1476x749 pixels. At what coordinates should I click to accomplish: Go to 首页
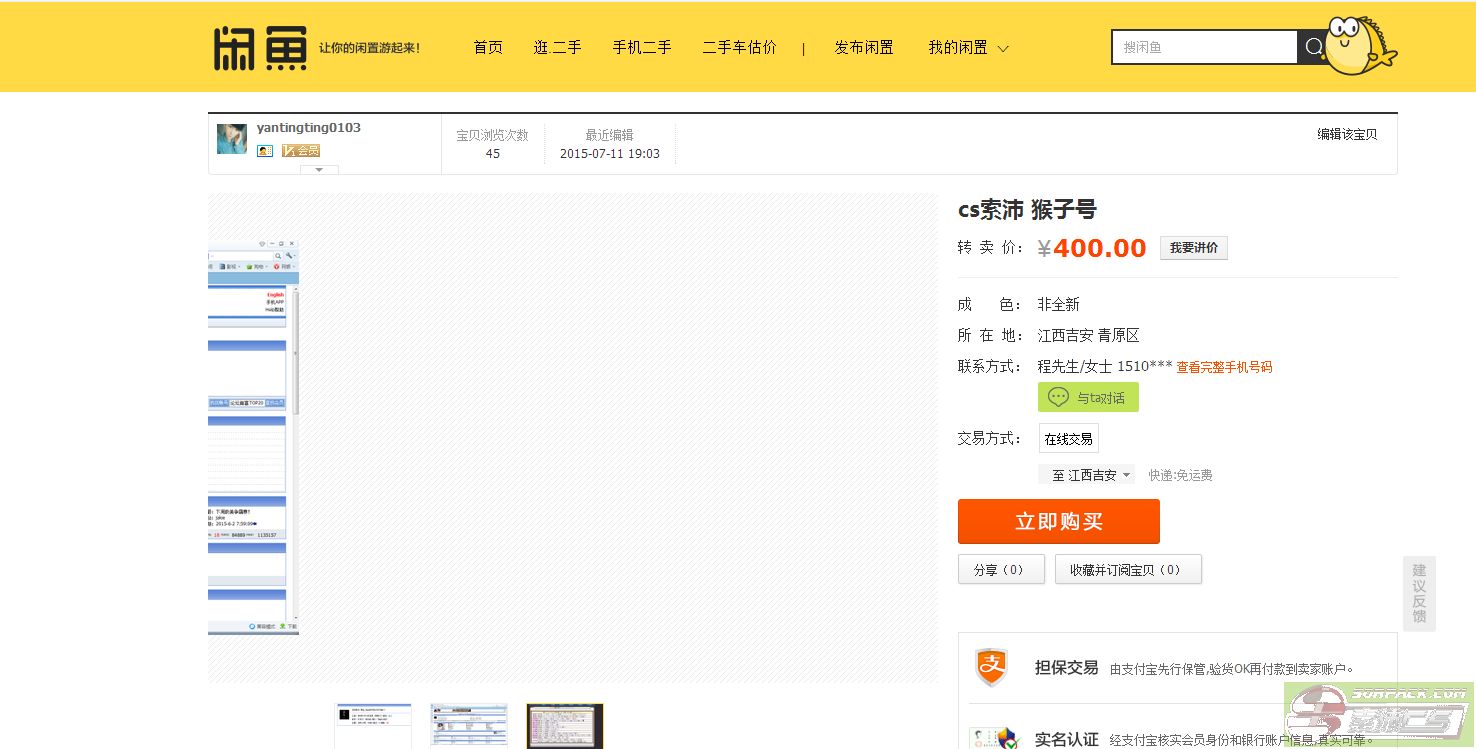click(x=488, y=47)
